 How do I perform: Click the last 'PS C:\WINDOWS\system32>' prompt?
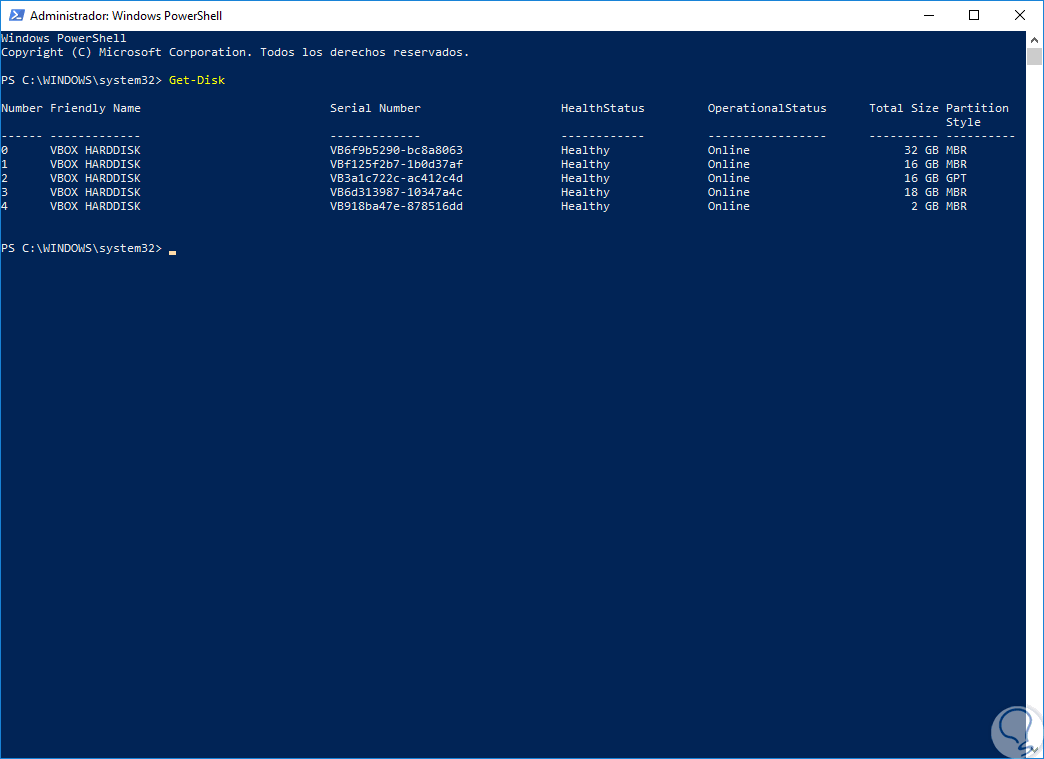point(81,248)
